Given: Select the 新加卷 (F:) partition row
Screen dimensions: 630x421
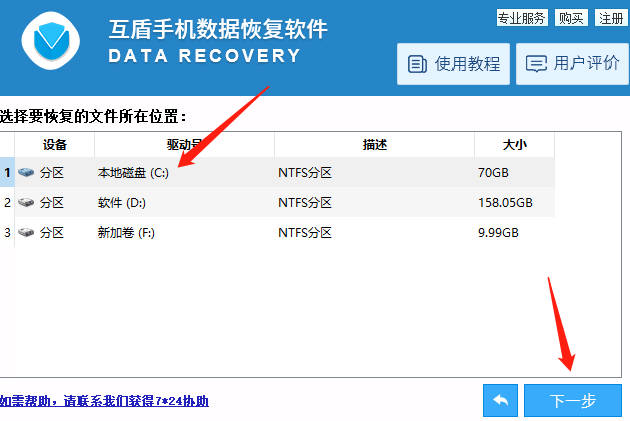Looking at the screenshot, I should coord(277,232).
